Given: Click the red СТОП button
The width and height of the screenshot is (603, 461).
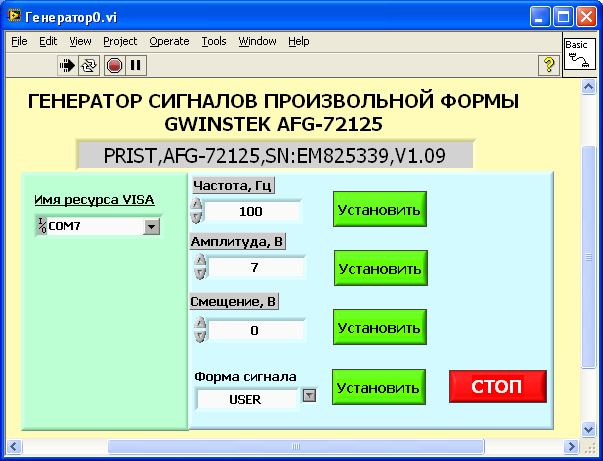Looking at the screenshot, I should tap(498, 386).
